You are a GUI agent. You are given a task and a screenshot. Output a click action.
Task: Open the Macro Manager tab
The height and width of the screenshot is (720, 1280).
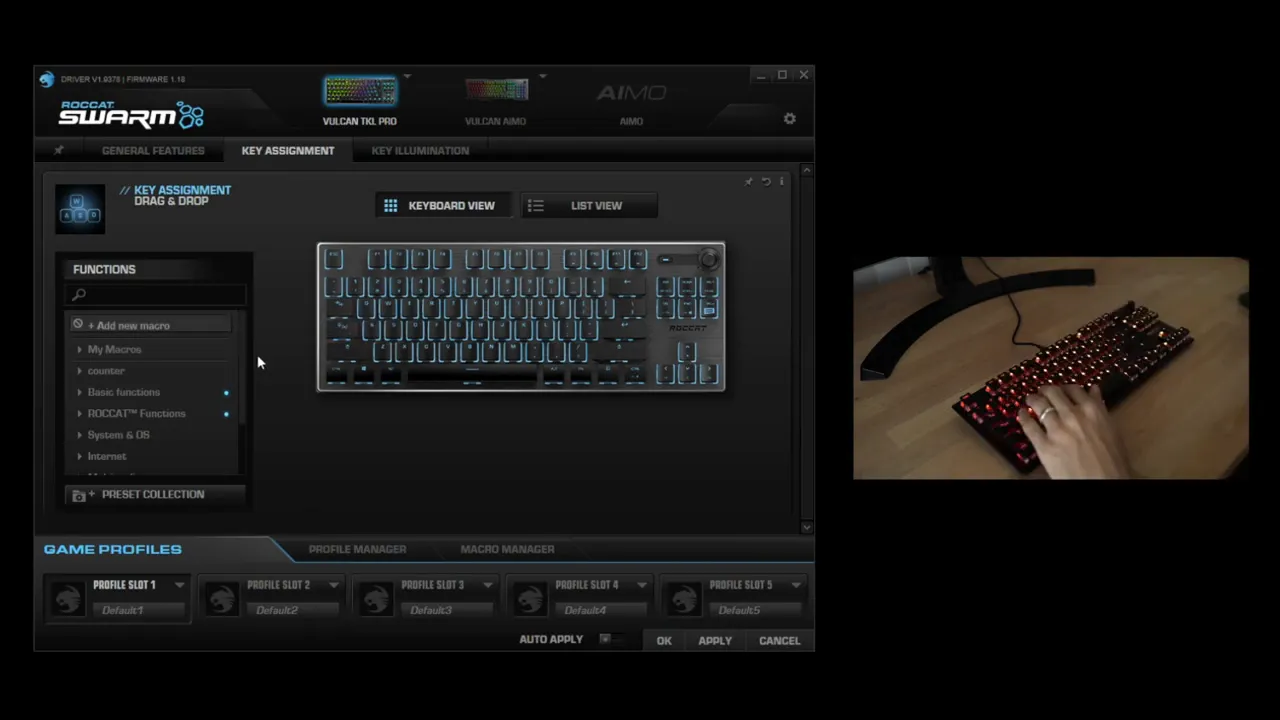coord(507,549)
